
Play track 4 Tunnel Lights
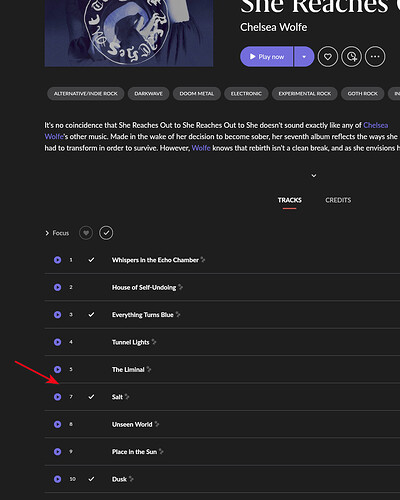tap(58, 342)
